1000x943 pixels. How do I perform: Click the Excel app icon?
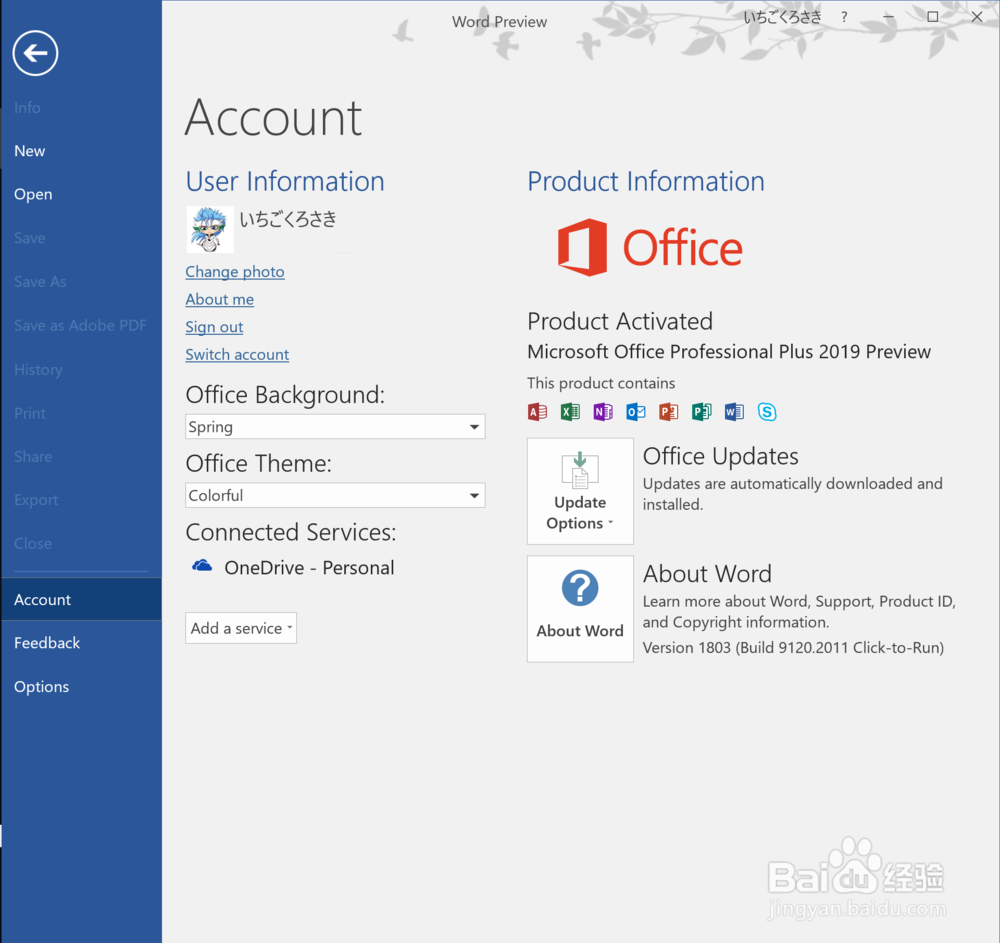570,412
